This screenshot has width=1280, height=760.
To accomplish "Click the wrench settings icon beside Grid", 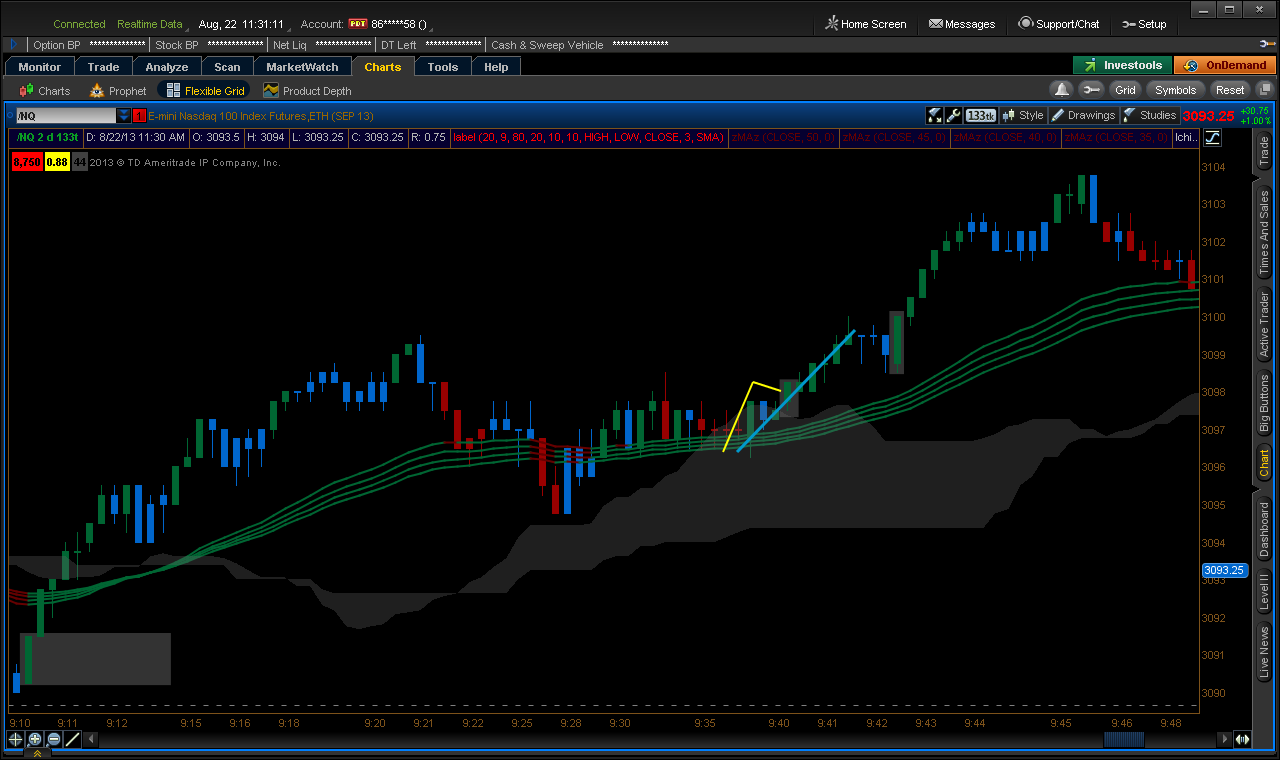I will 1092,90.
